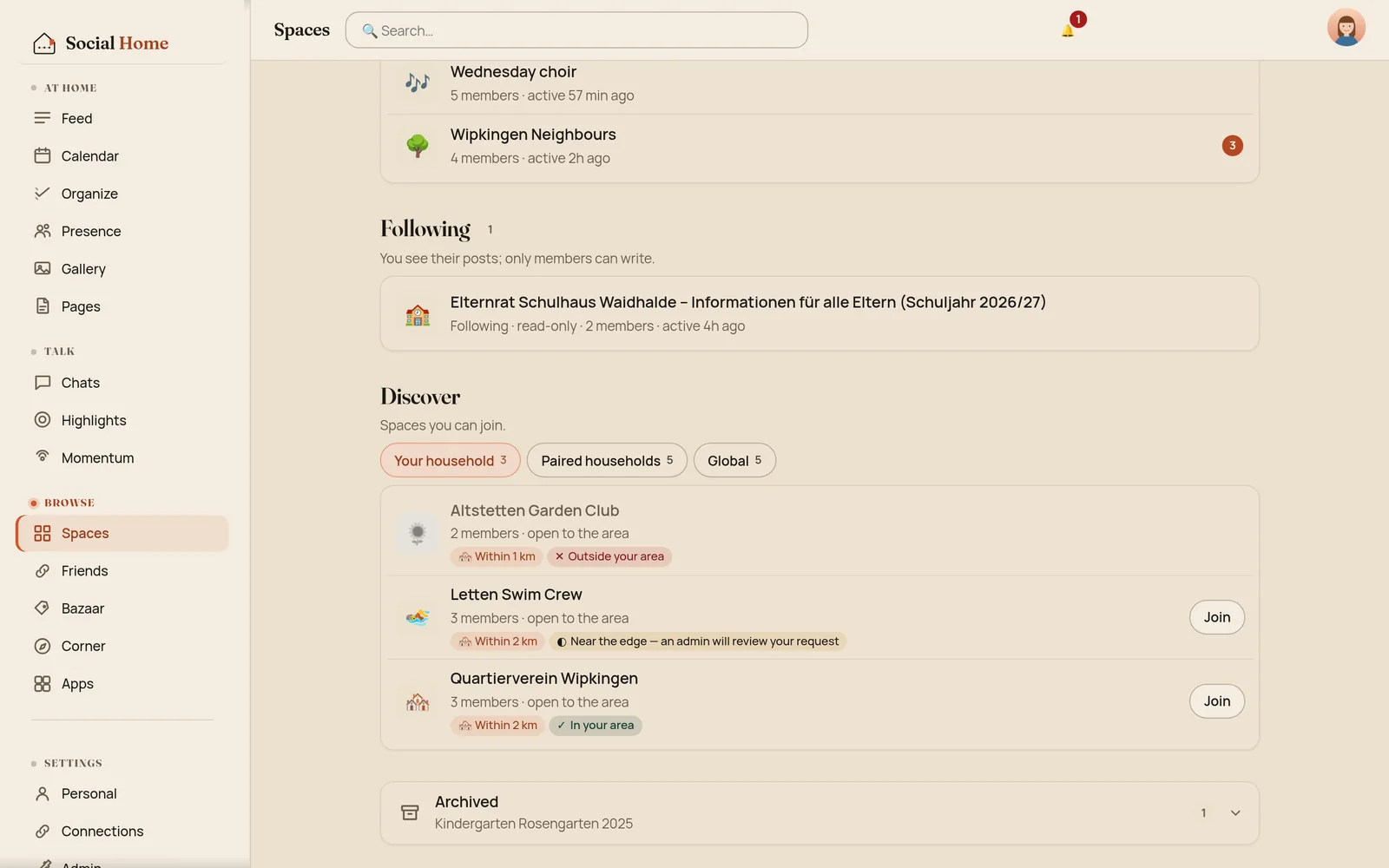1389x868 pixels.
Task: Select the Your household filter
Action: (x=450, y=460)
